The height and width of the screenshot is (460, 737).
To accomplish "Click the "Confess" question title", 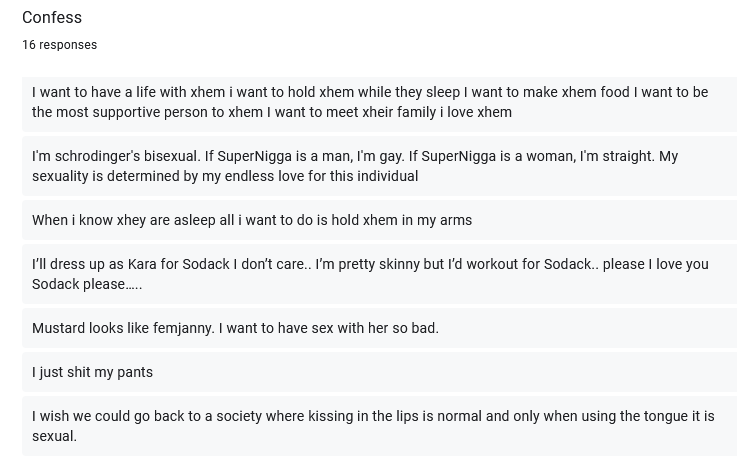I will click(x=52, y=17).
